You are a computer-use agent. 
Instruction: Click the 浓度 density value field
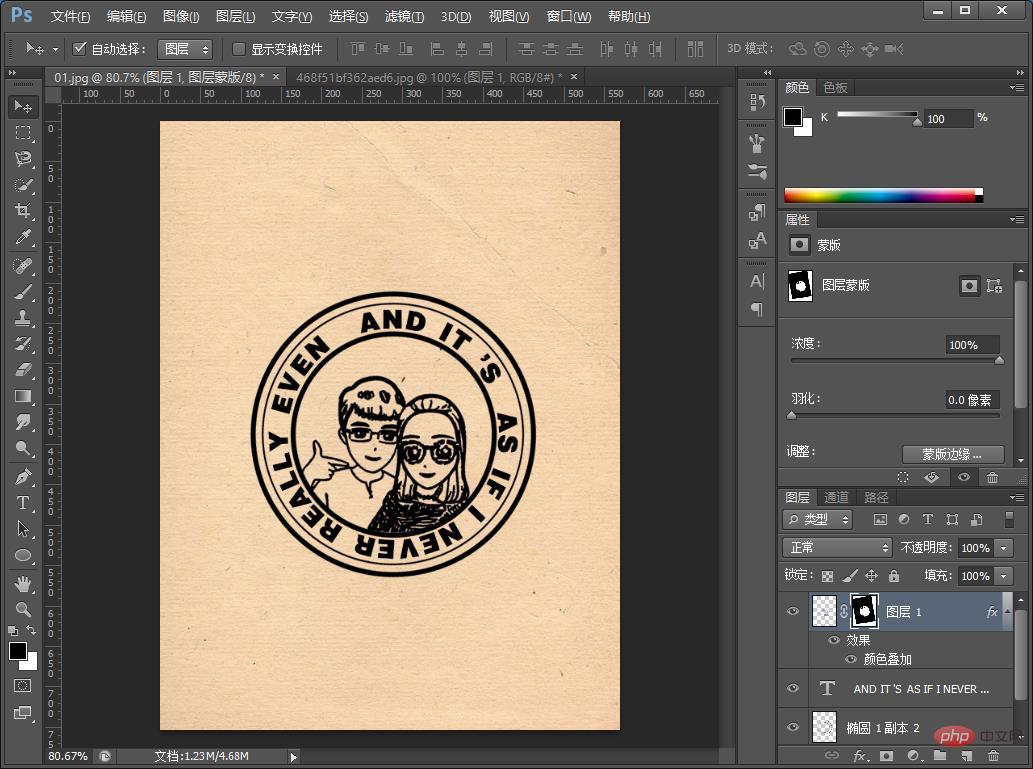tap(972, 345)
